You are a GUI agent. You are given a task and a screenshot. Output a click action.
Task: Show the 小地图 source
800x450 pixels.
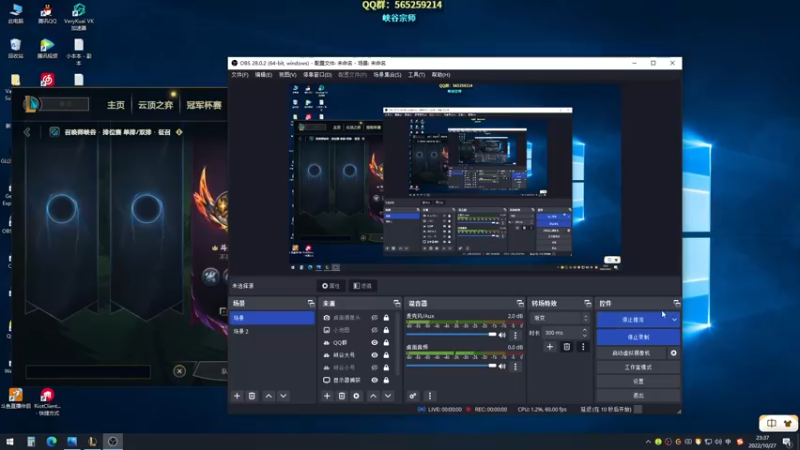(374, 330)
